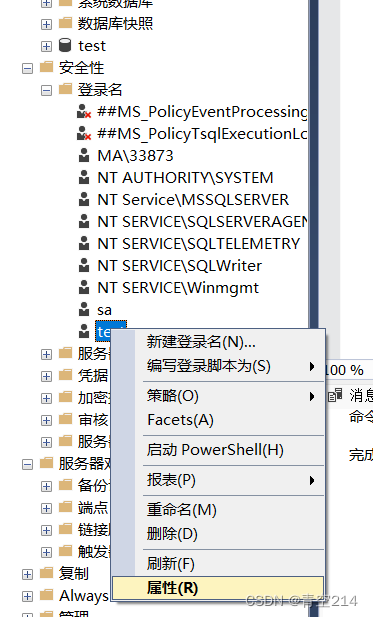Click the 数据库快照 folder icon
373x617 pixels.
tap(65, 23)
